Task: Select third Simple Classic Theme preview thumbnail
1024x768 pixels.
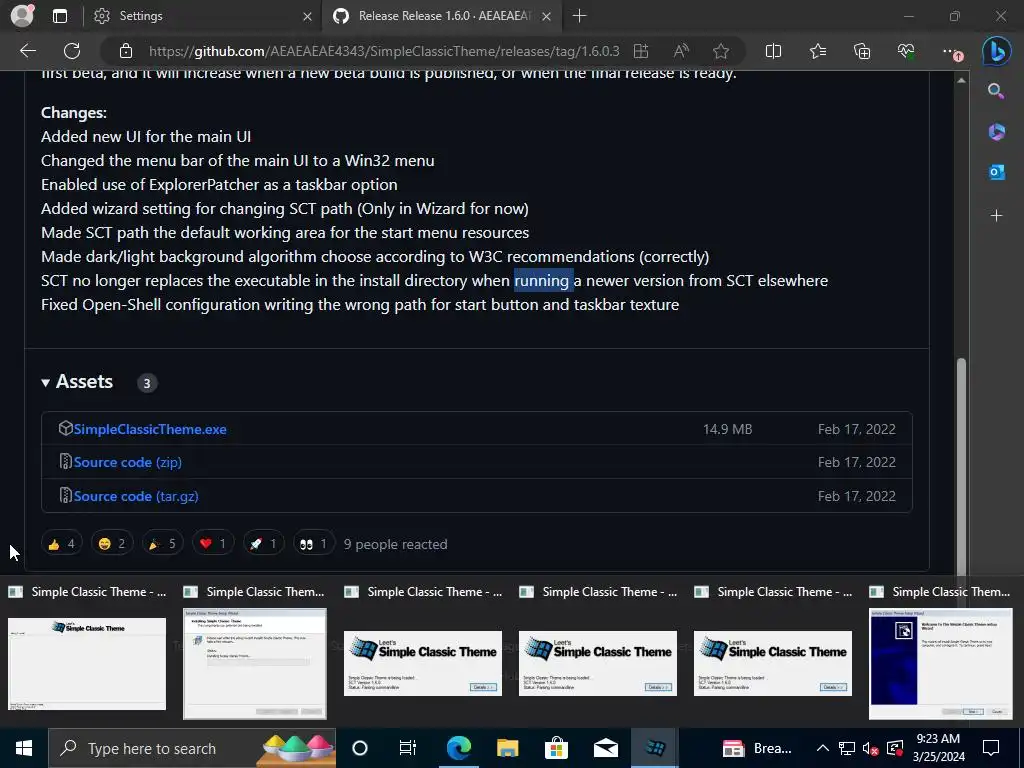Action: 423,663
